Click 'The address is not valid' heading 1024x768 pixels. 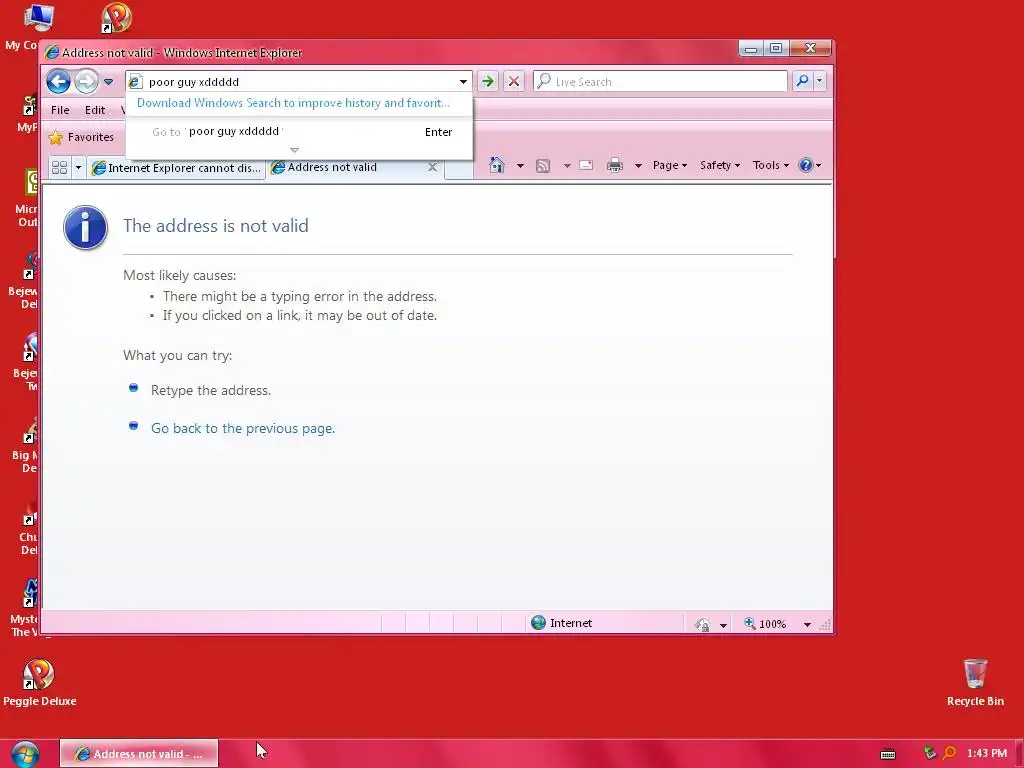(216, 226)
